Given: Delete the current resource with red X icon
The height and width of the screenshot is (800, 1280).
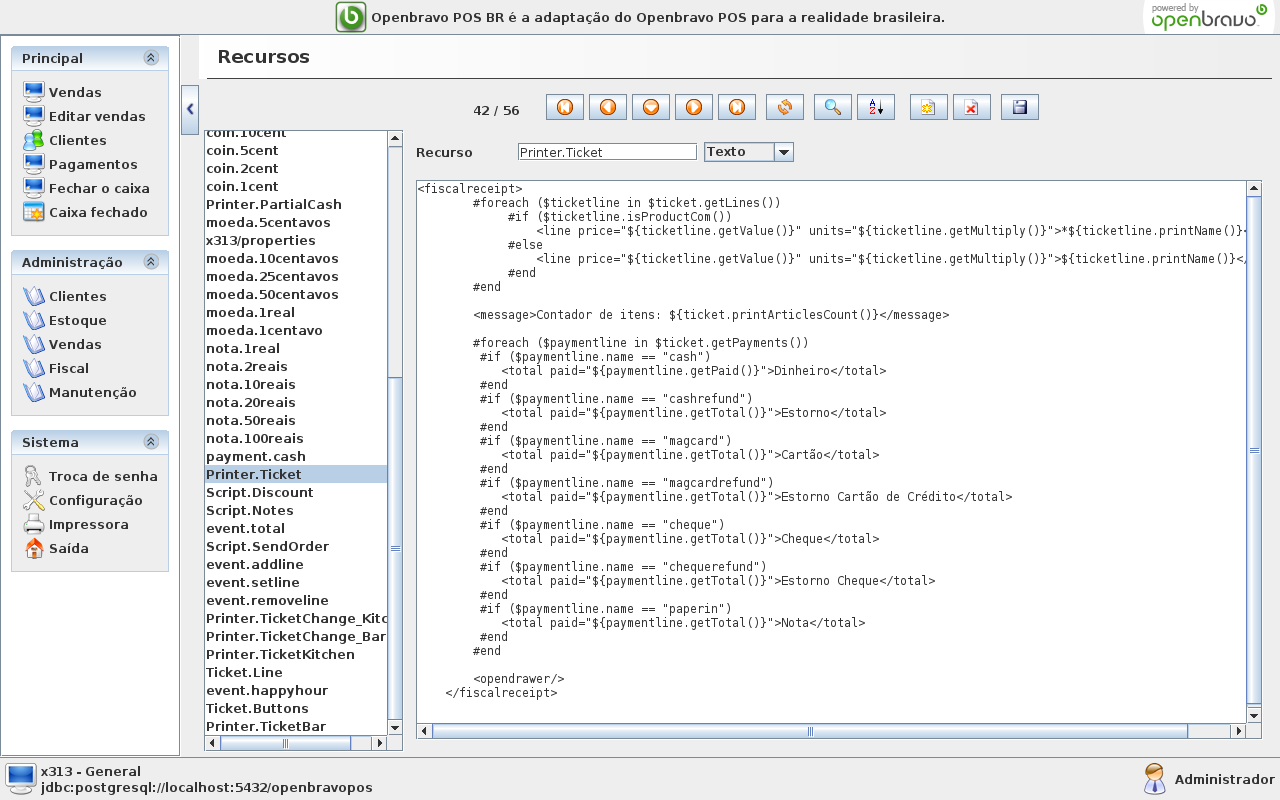Looking at the screenshot, I should [972, 107].
